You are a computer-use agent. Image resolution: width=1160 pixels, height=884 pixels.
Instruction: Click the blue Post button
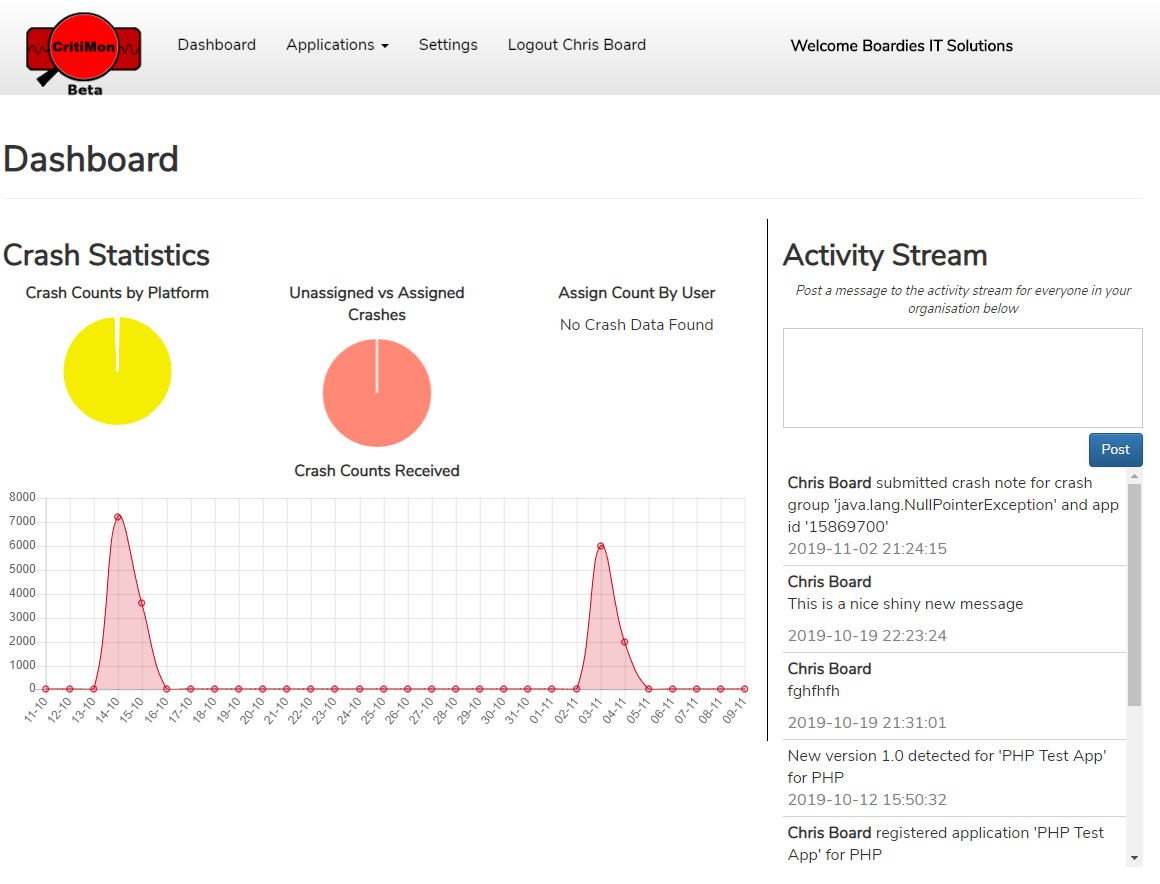tap(1115, 450)
